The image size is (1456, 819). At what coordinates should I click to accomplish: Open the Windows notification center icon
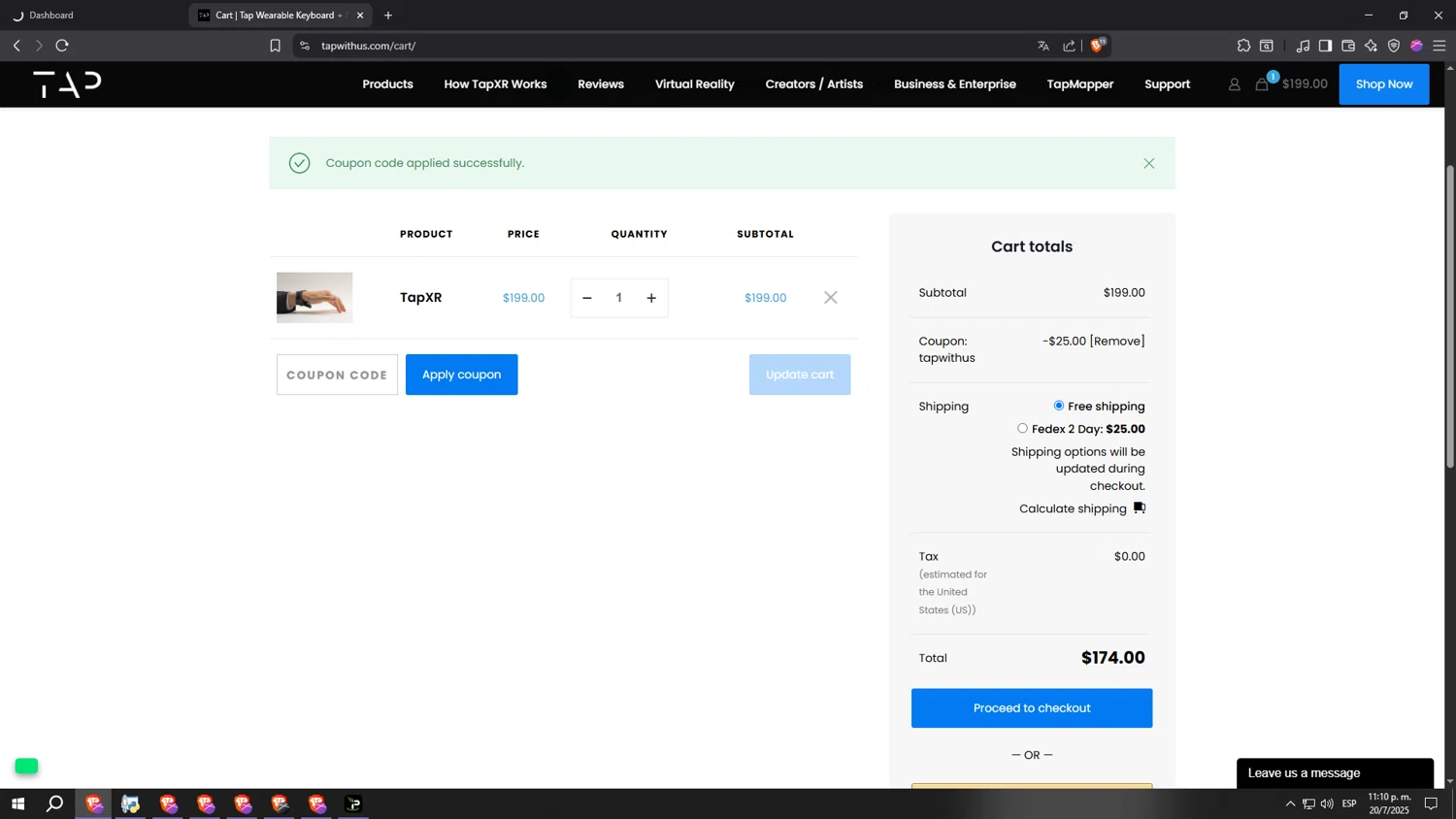1431,803
